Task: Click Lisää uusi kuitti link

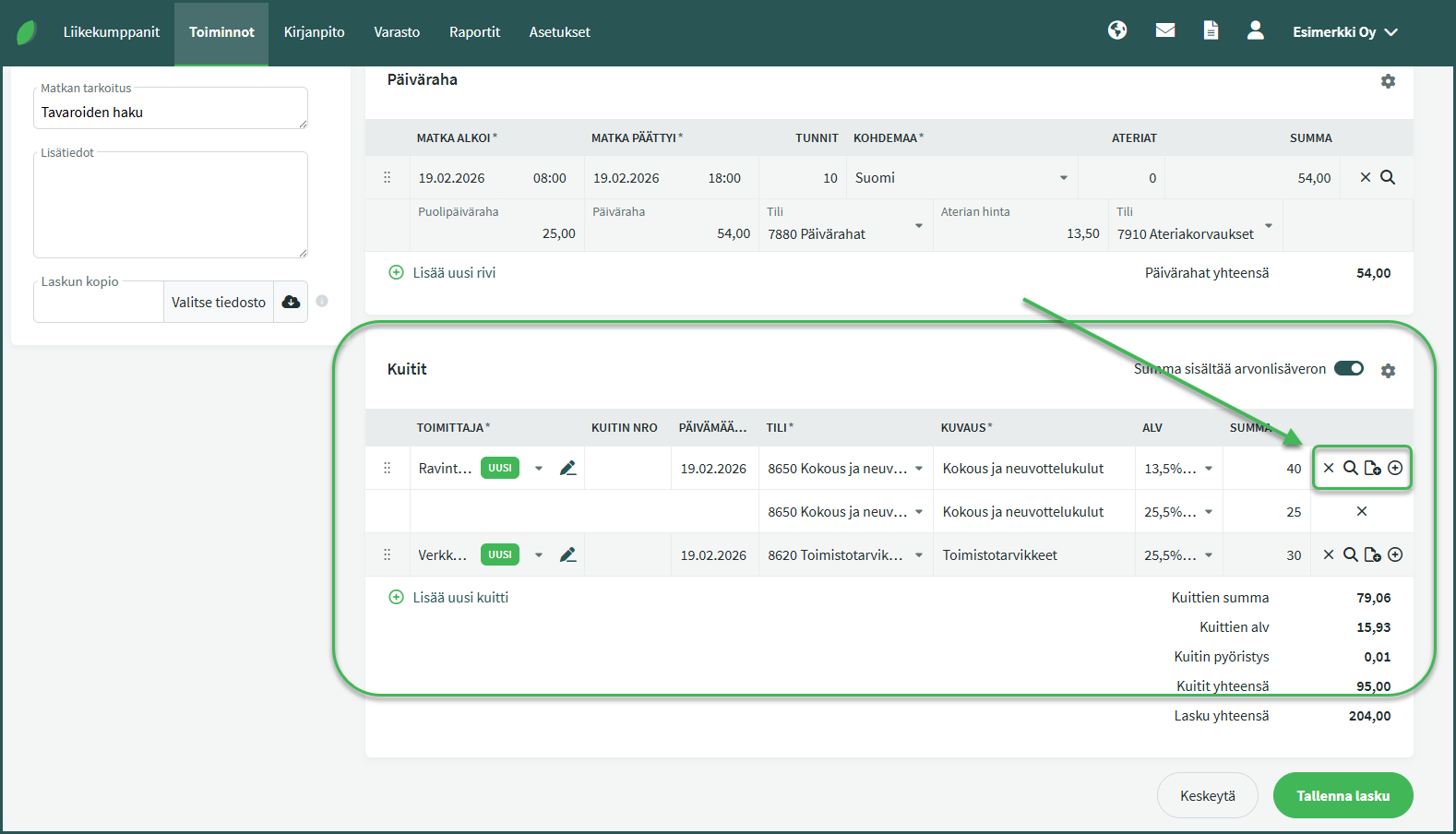Action: (459, 597)
